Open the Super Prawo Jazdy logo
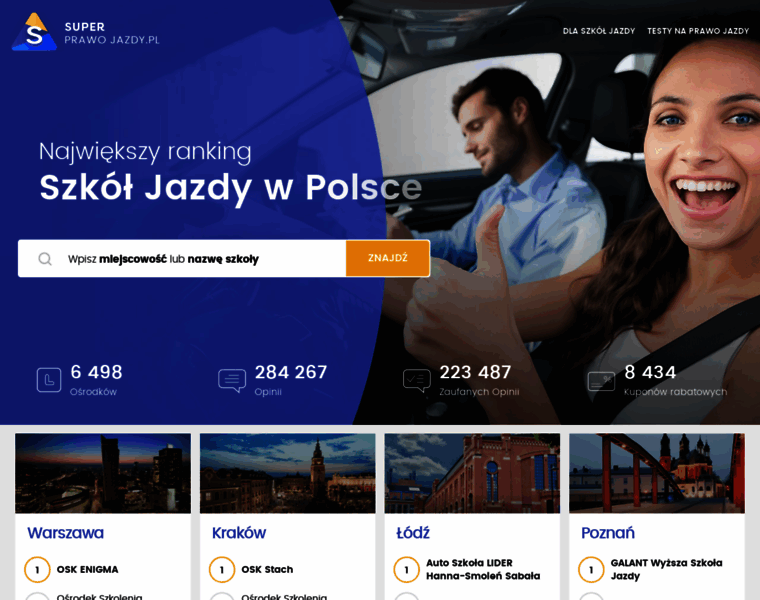 [x=86, y=32]
